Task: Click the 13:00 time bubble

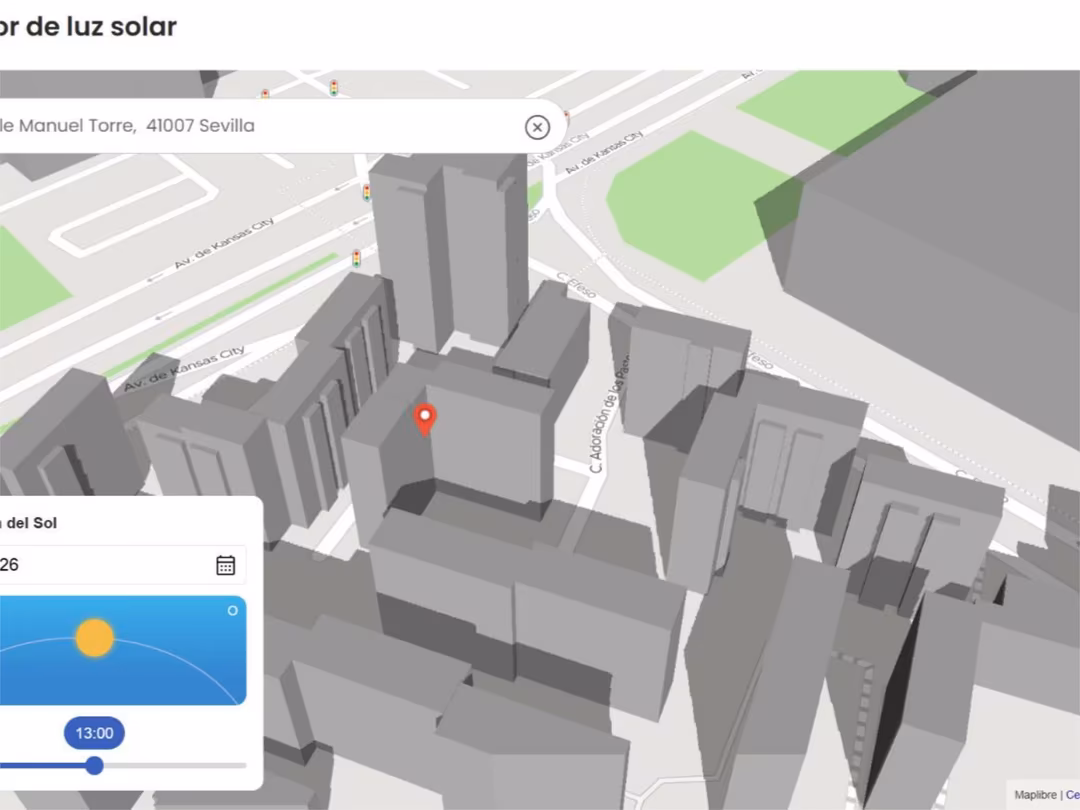Action: click(x=94, y=733)
